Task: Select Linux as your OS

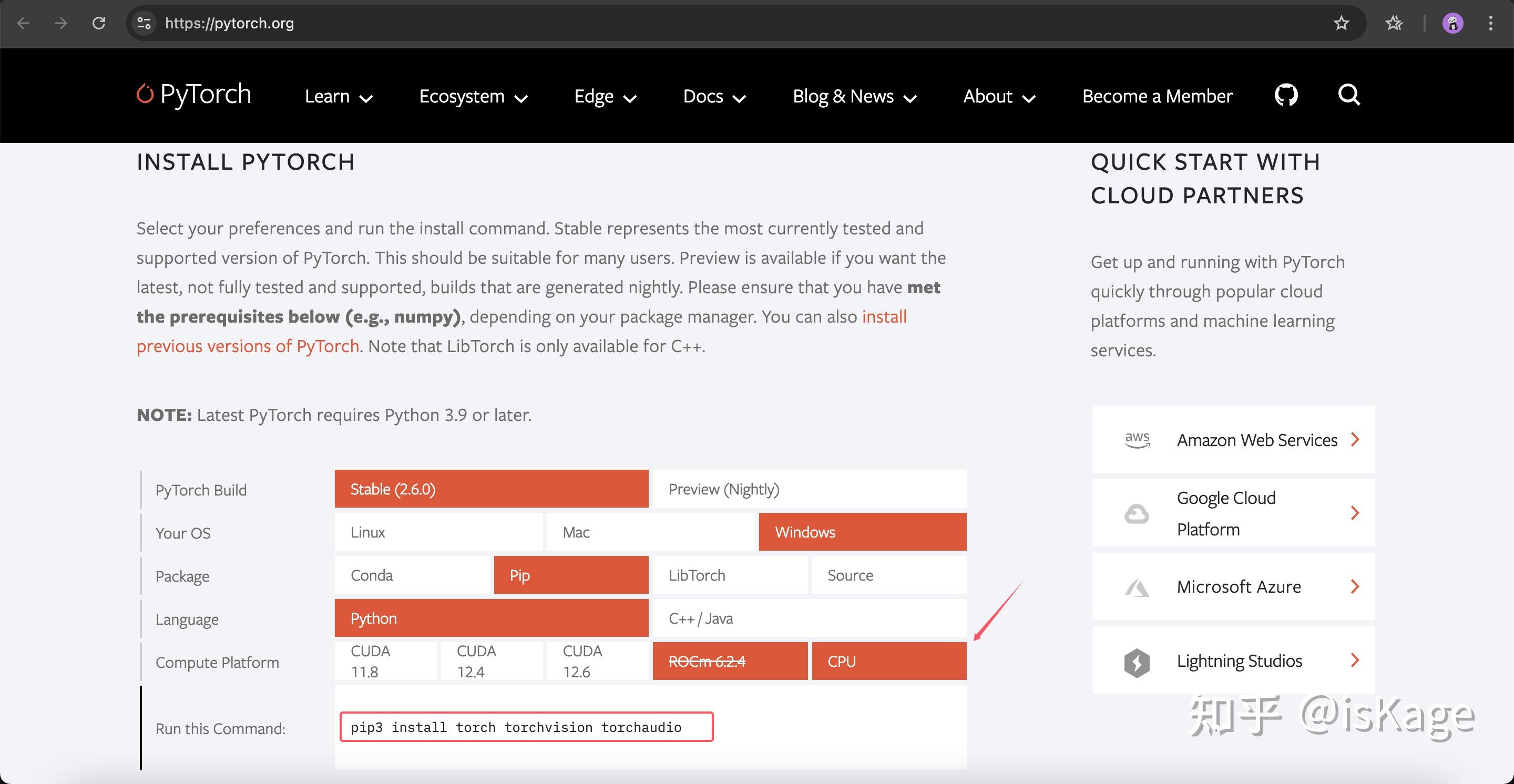Action: pyautogui.click(x=438, y=532)
